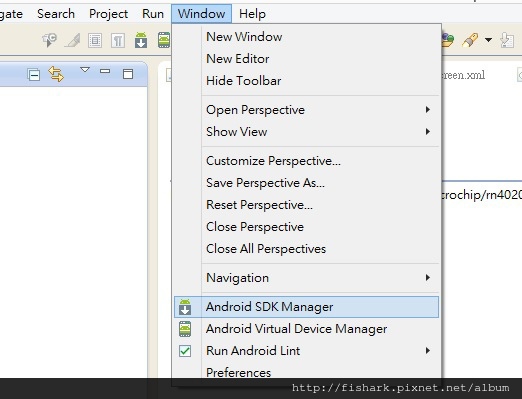522x399 pixels.
Task: Click the Android Virtual Device Manager toolbar icon
Action: click(x=164, y=40)
